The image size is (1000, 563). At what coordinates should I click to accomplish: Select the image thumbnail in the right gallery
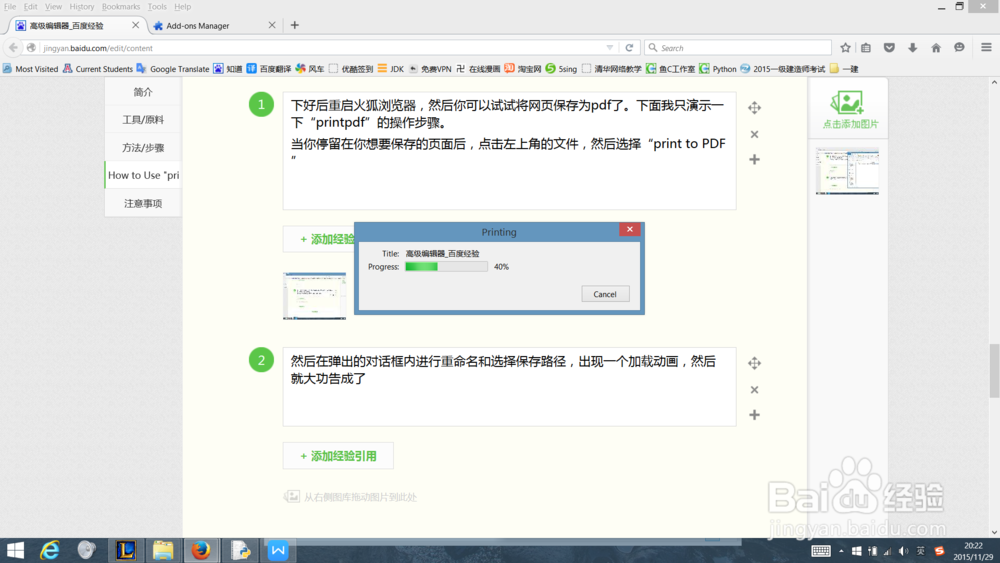coord(848,171)
